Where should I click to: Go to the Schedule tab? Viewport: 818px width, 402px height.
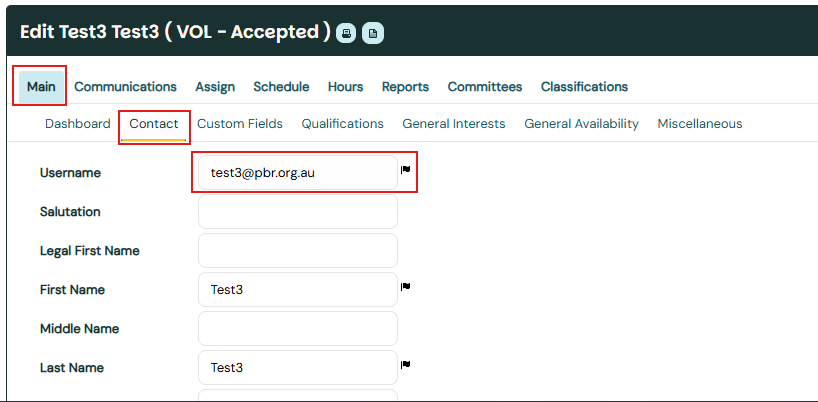point(281,87)
